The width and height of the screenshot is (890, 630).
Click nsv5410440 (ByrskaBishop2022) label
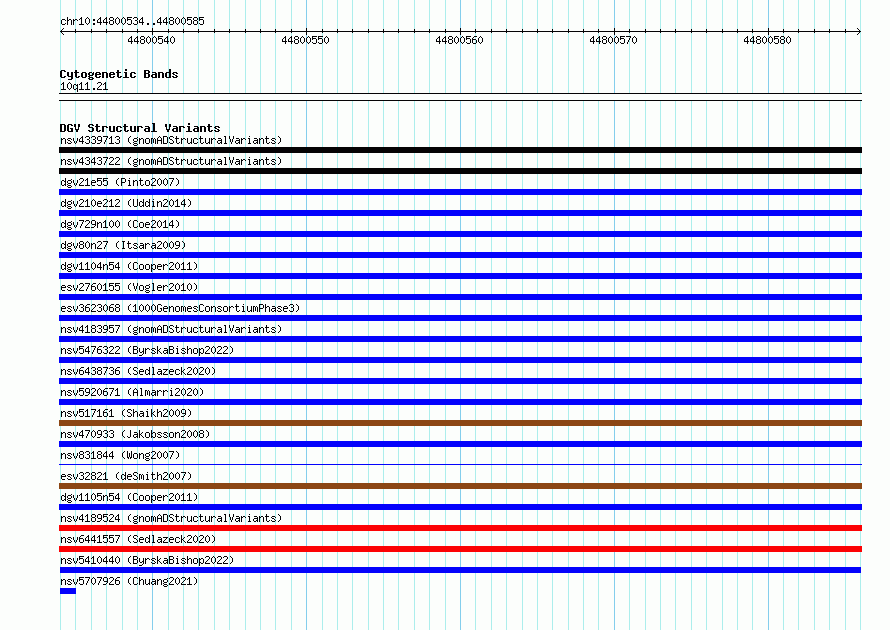(x=147, y=560)
